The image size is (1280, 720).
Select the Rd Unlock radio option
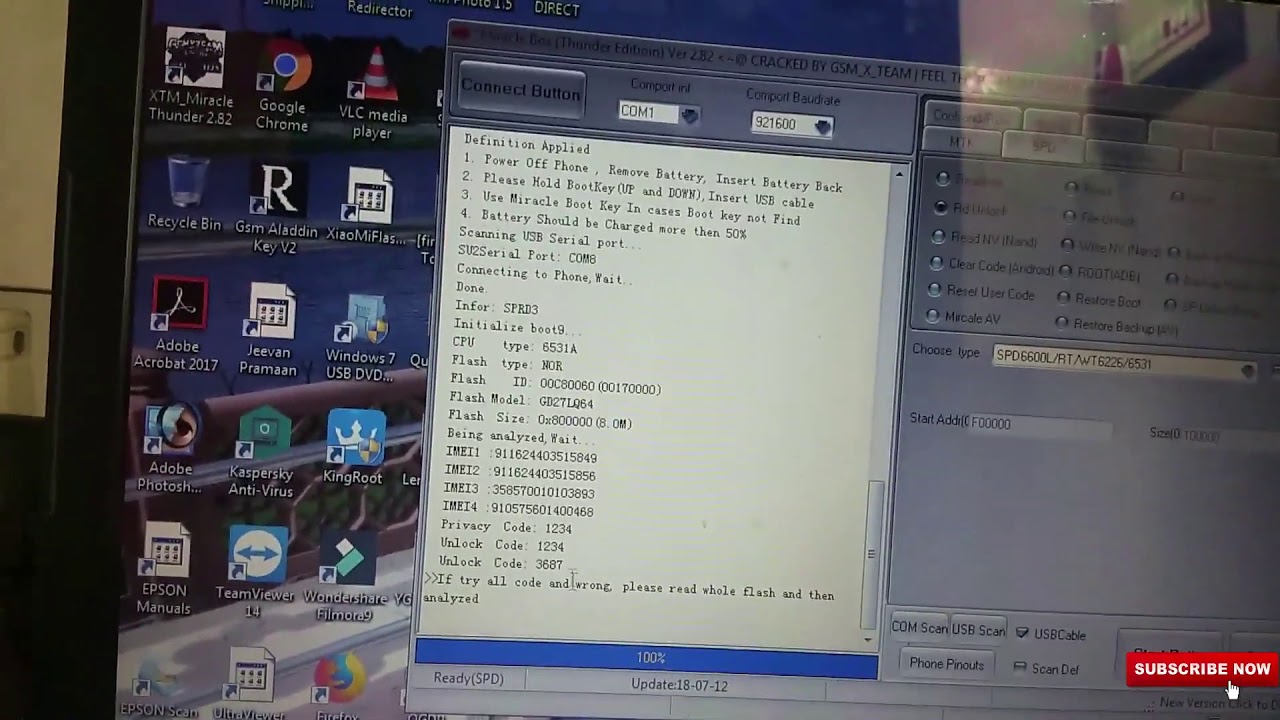(971, 209)
